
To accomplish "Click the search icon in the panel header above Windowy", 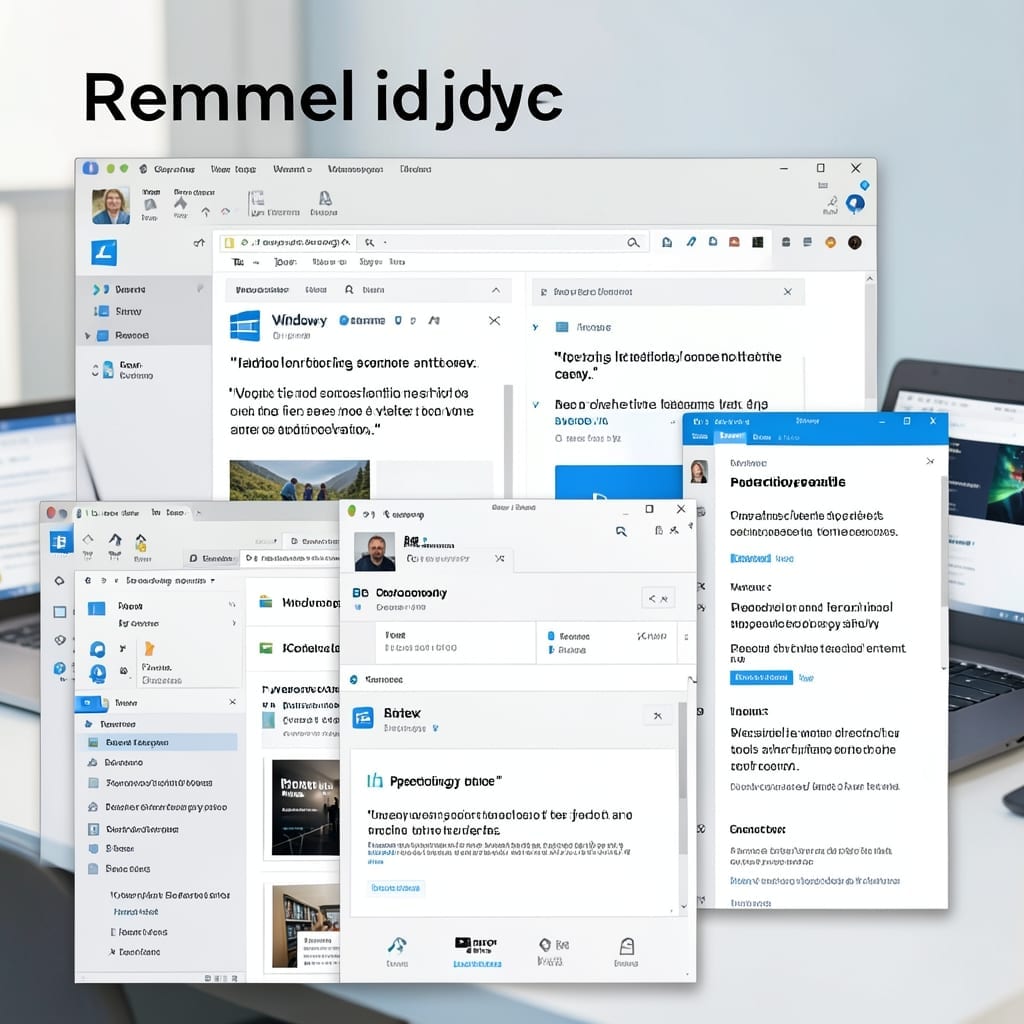I will click(349, 289).
